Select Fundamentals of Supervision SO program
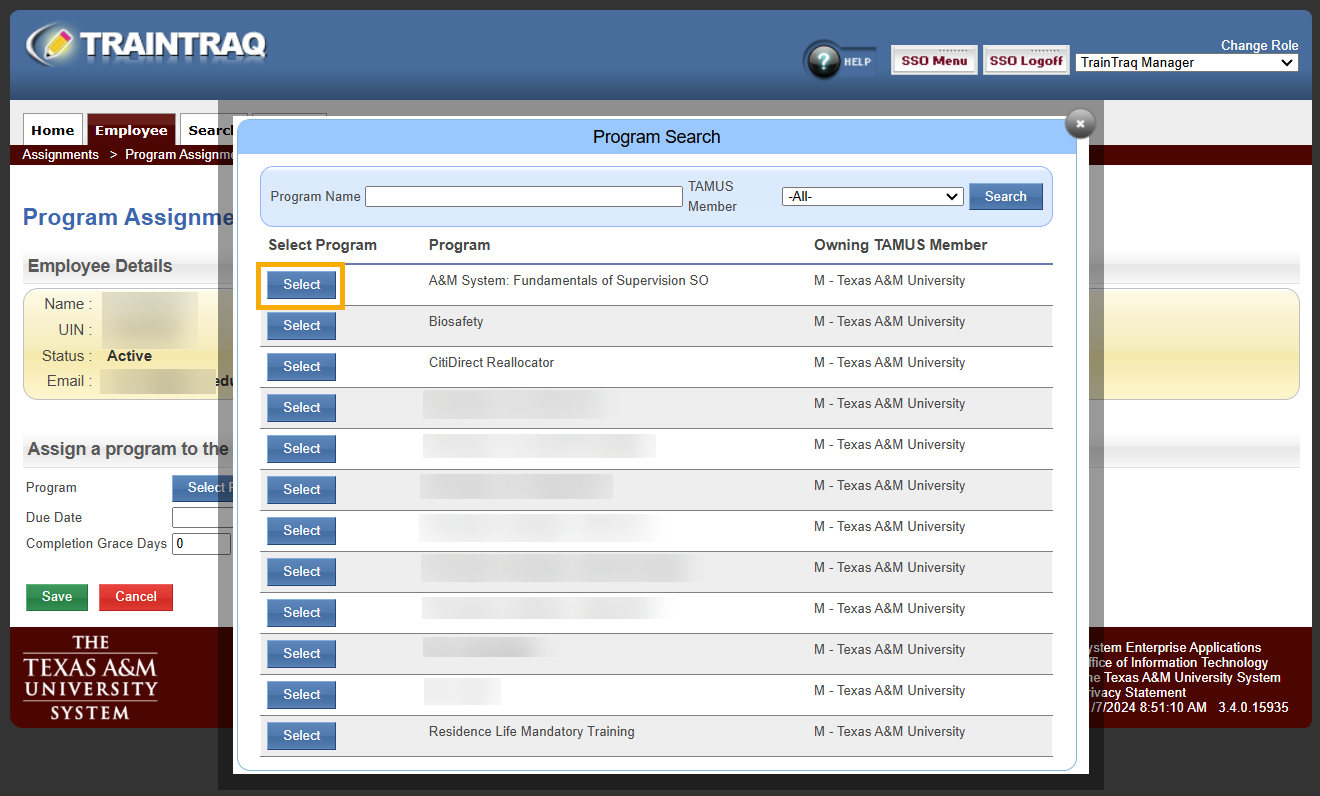The height and width of the screenshot is (796, 1320). click(301, 285)
